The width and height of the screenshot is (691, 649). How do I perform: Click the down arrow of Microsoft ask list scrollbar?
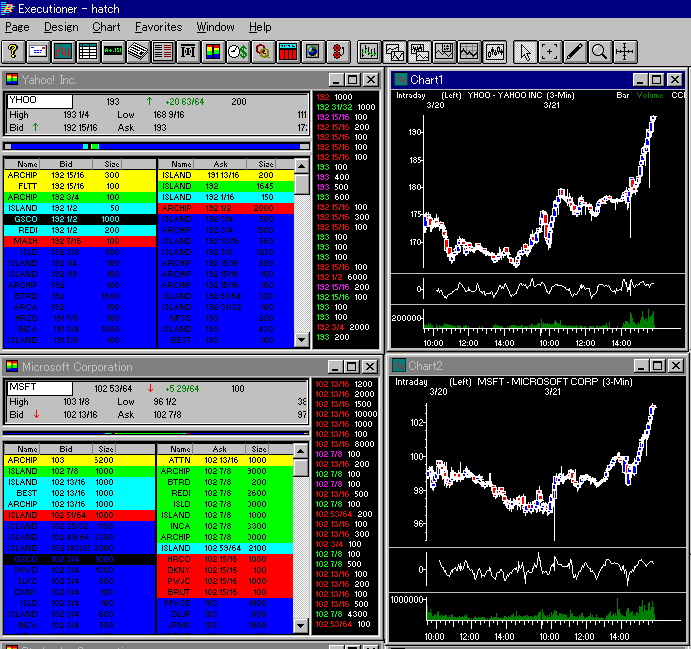coord(301,625)
